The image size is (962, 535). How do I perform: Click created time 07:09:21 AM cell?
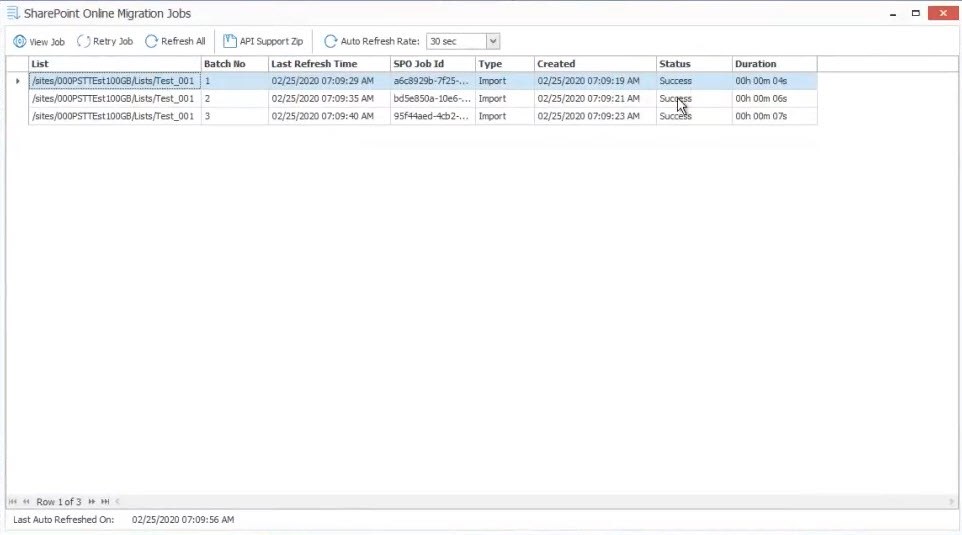pos(595,99)
